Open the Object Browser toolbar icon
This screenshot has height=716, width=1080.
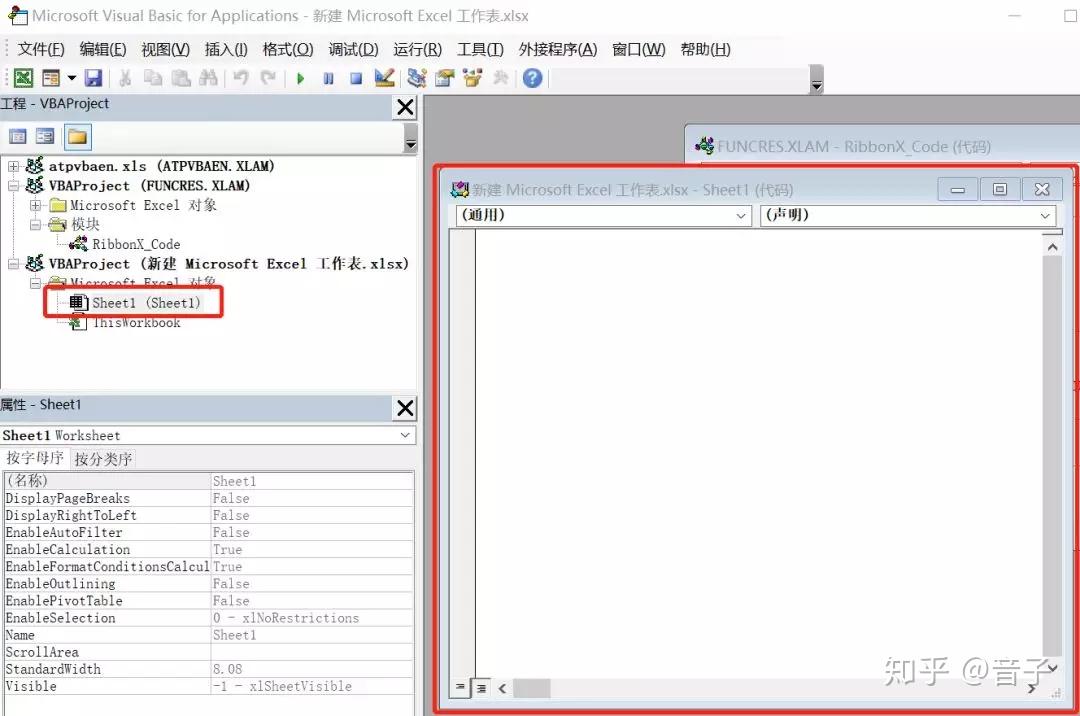[472, 78]
